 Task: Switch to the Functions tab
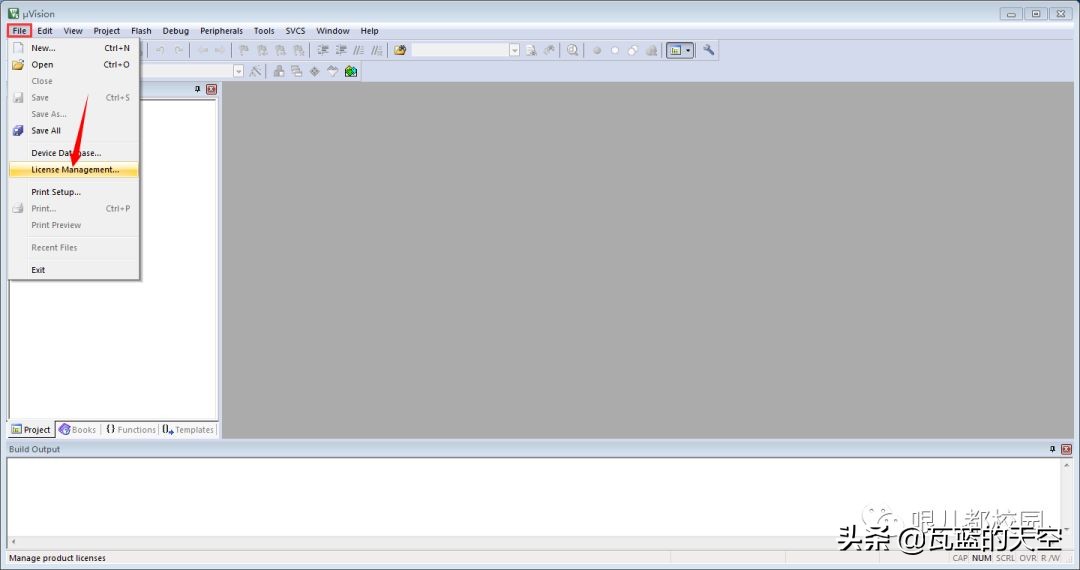131,430
